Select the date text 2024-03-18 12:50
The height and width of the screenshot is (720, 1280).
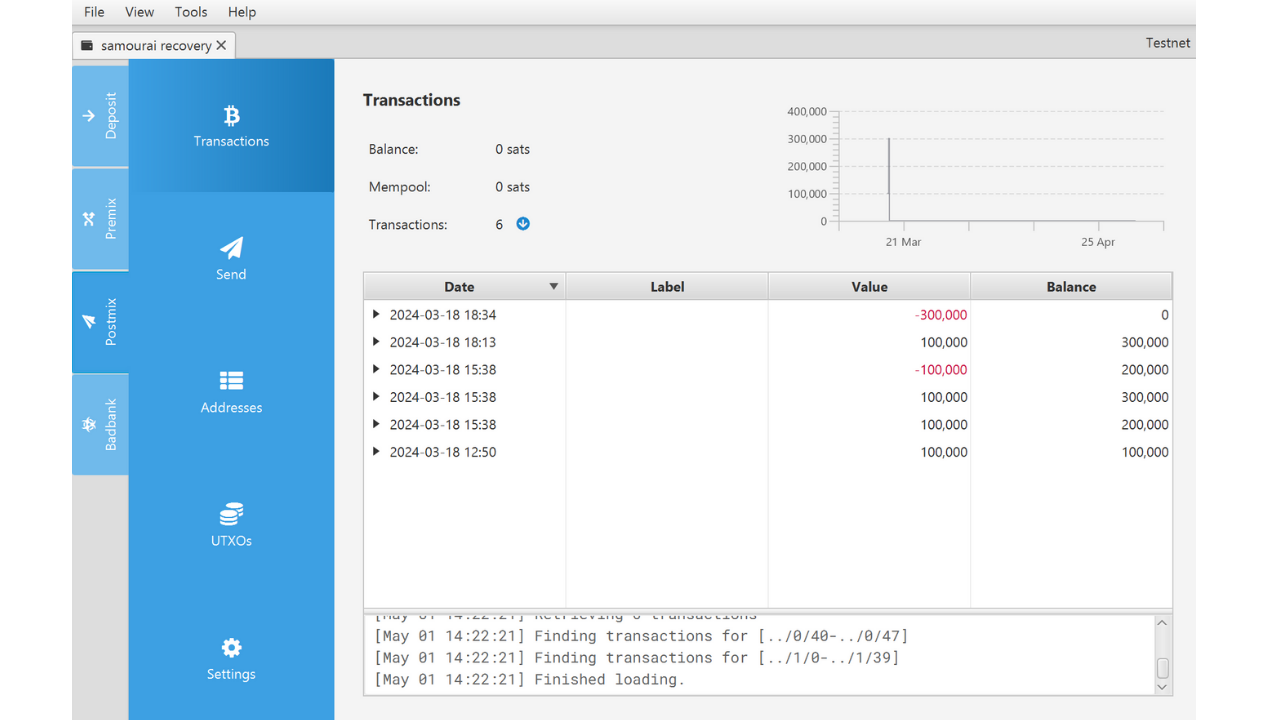tap(443, 452)
